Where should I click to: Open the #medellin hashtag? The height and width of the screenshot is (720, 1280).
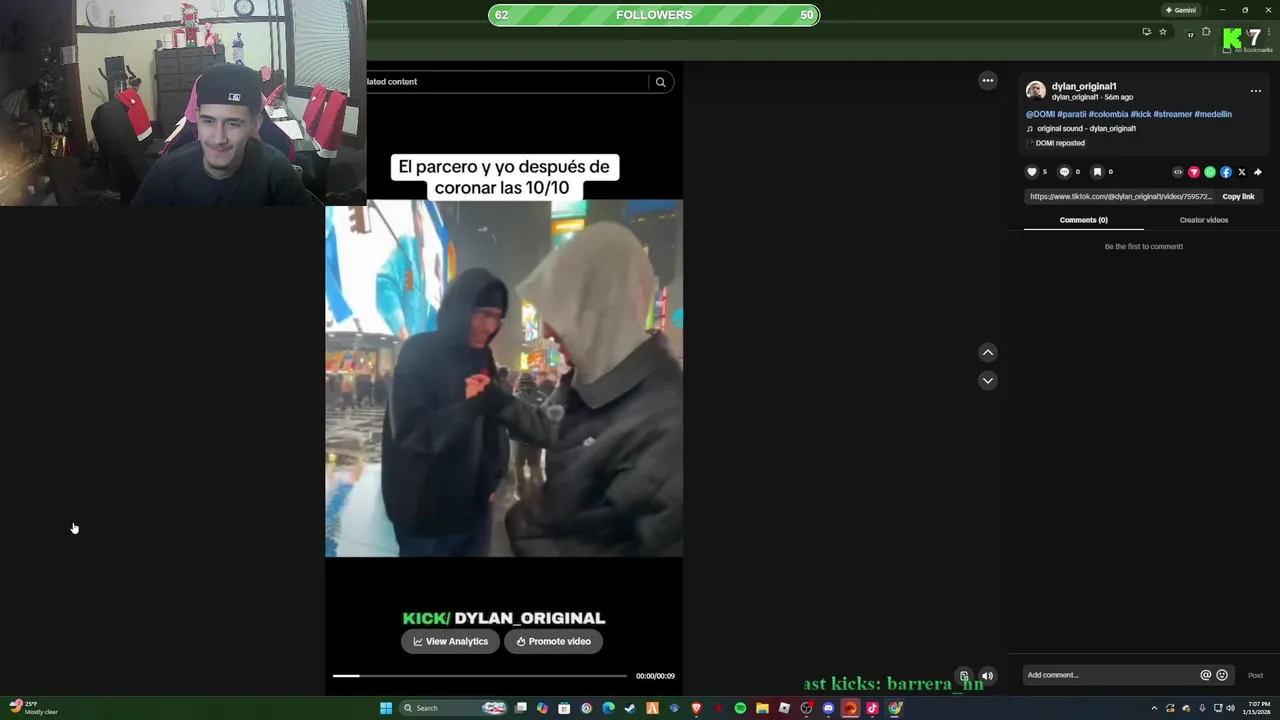1213,114
